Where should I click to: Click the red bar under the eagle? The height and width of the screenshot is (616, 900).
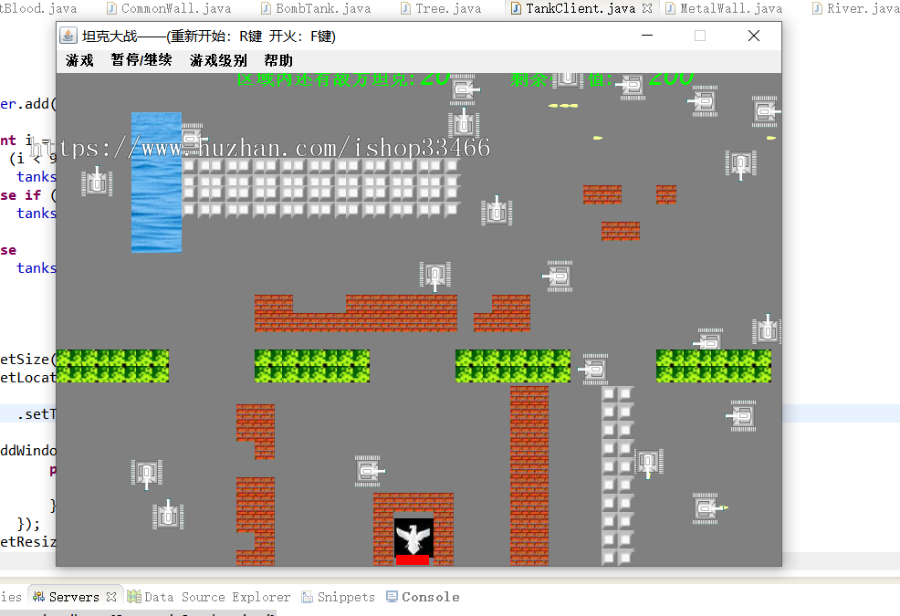click(x=413, y=560)
